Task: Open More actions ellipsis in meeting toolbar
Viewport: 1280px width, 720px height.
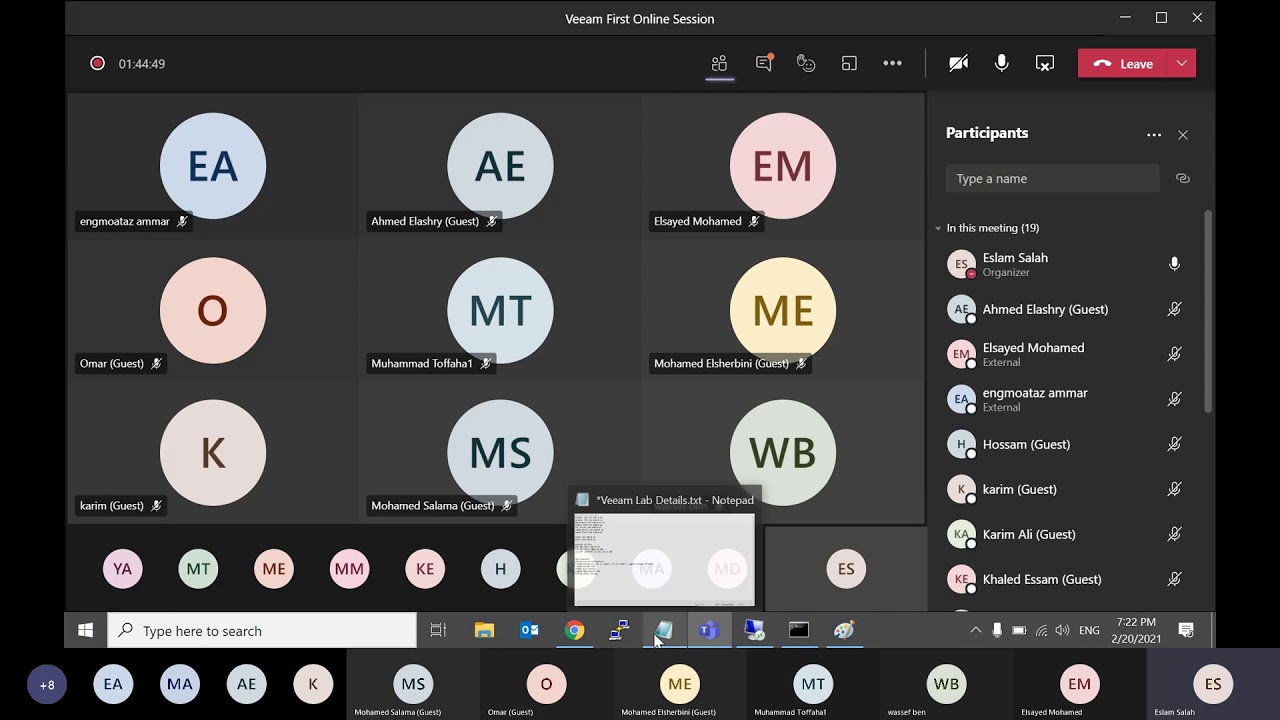Action: pos(892,63)
